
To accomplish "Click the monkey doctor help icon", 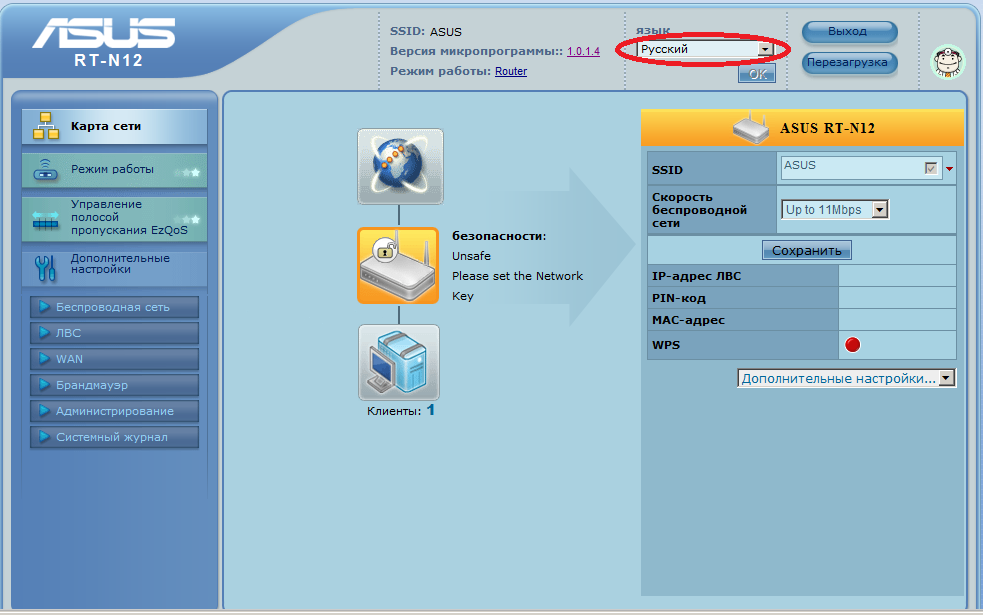I will pyautogui.click(x=947, y=62).
